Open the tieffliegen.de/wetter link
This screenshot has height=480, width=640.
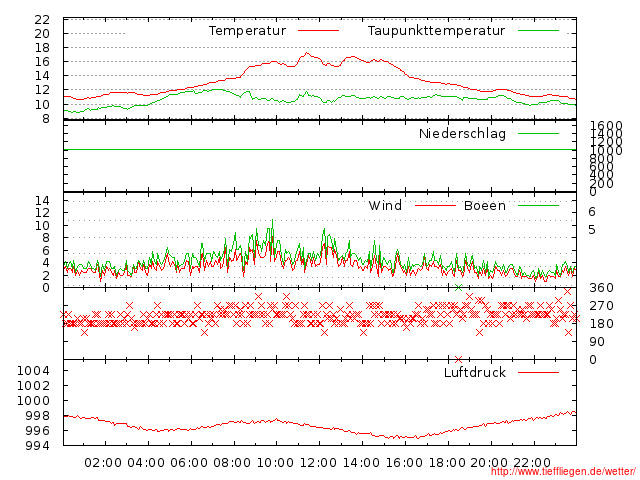point(563,472)
